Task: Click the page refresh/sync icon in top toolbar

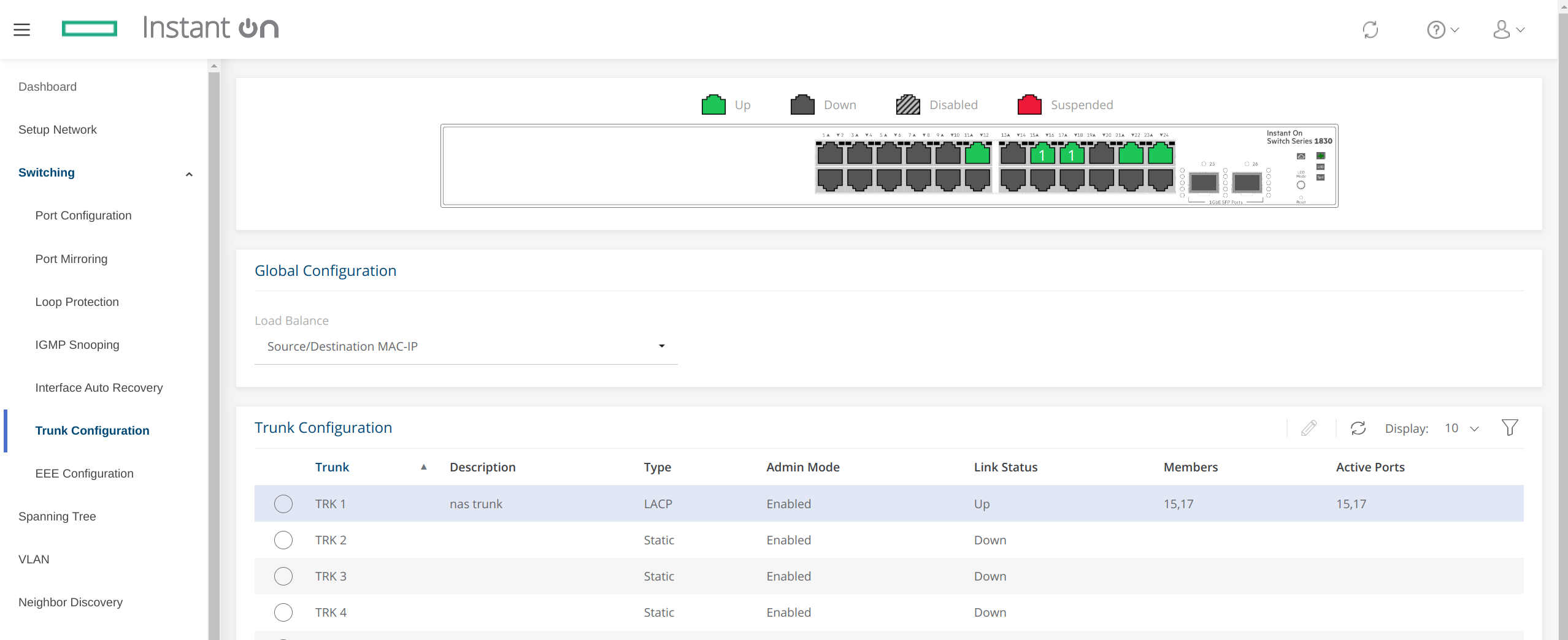Action: click(x=1370, y=29)
